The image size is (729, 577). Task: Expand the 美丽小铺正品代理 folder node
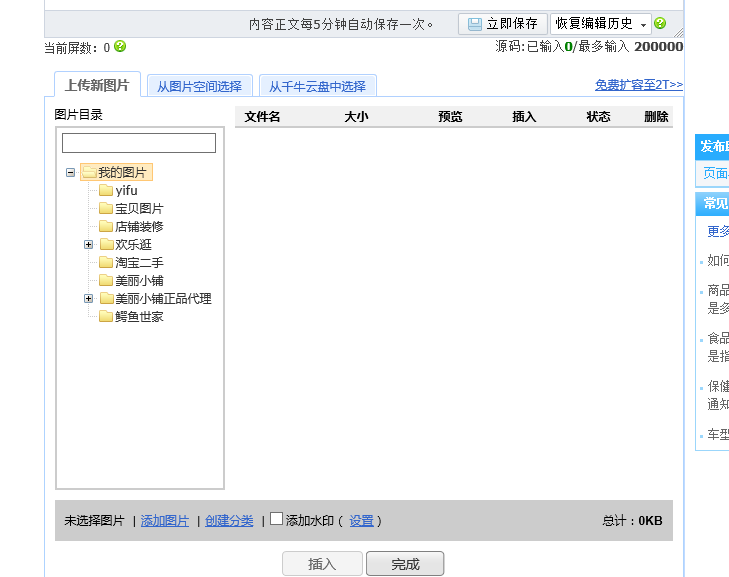click(88, 298)
